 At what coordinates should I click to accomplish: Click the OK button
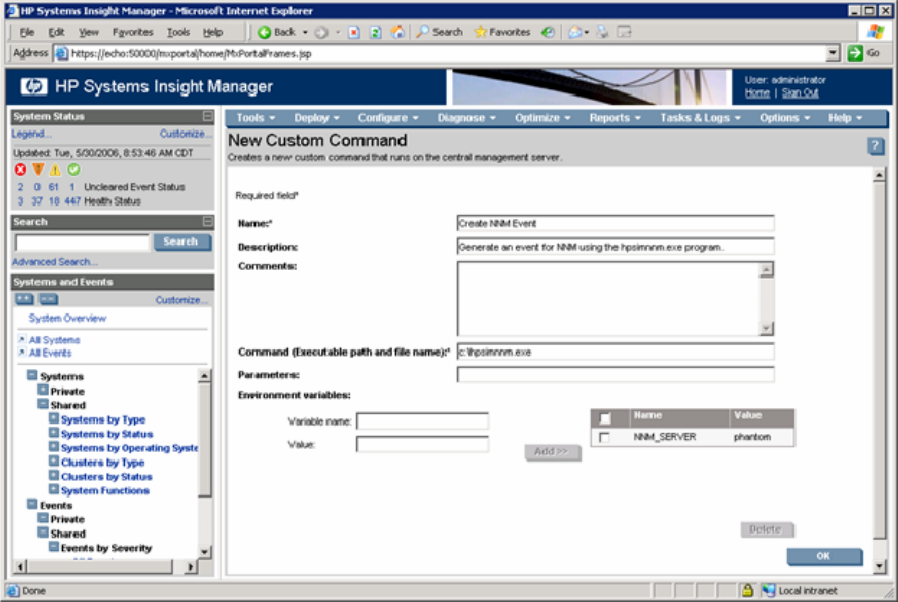pos(824,556)
